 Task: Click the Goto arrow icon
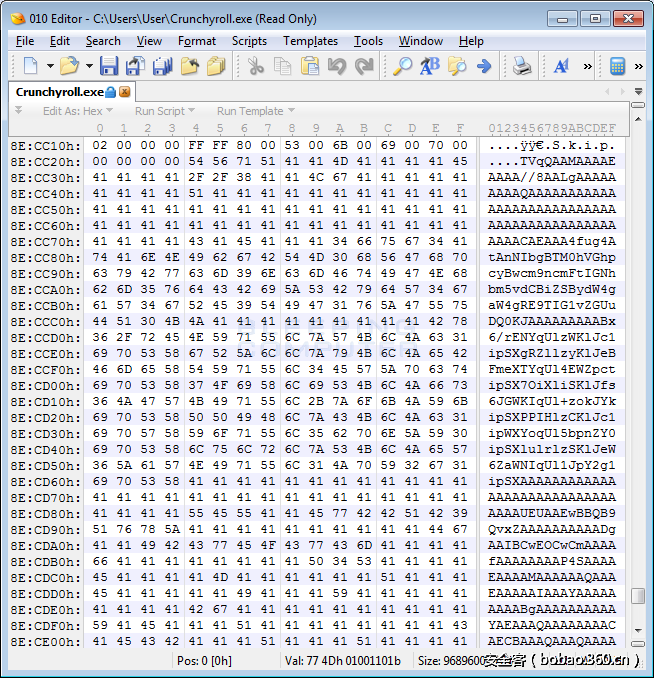[484, 66]
